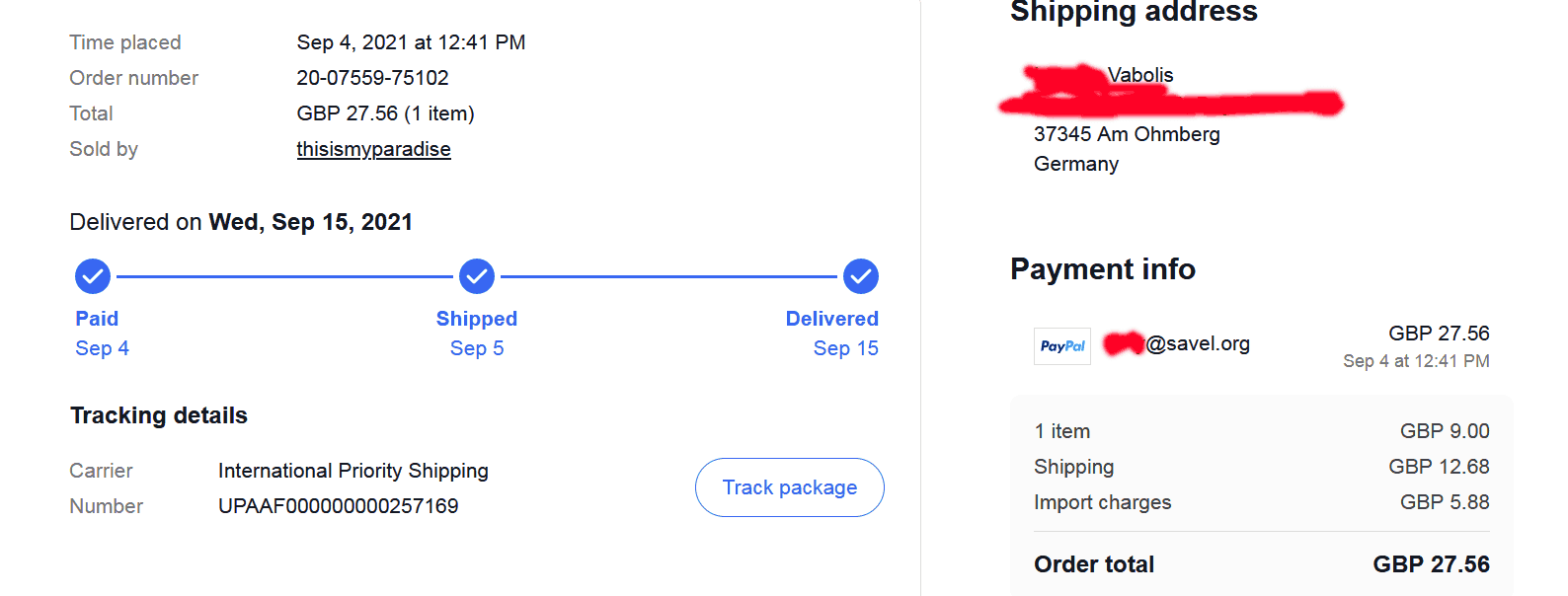Screen dimensions: 1568x596
Task: Click the Tracking details heading
Action: 159,415
